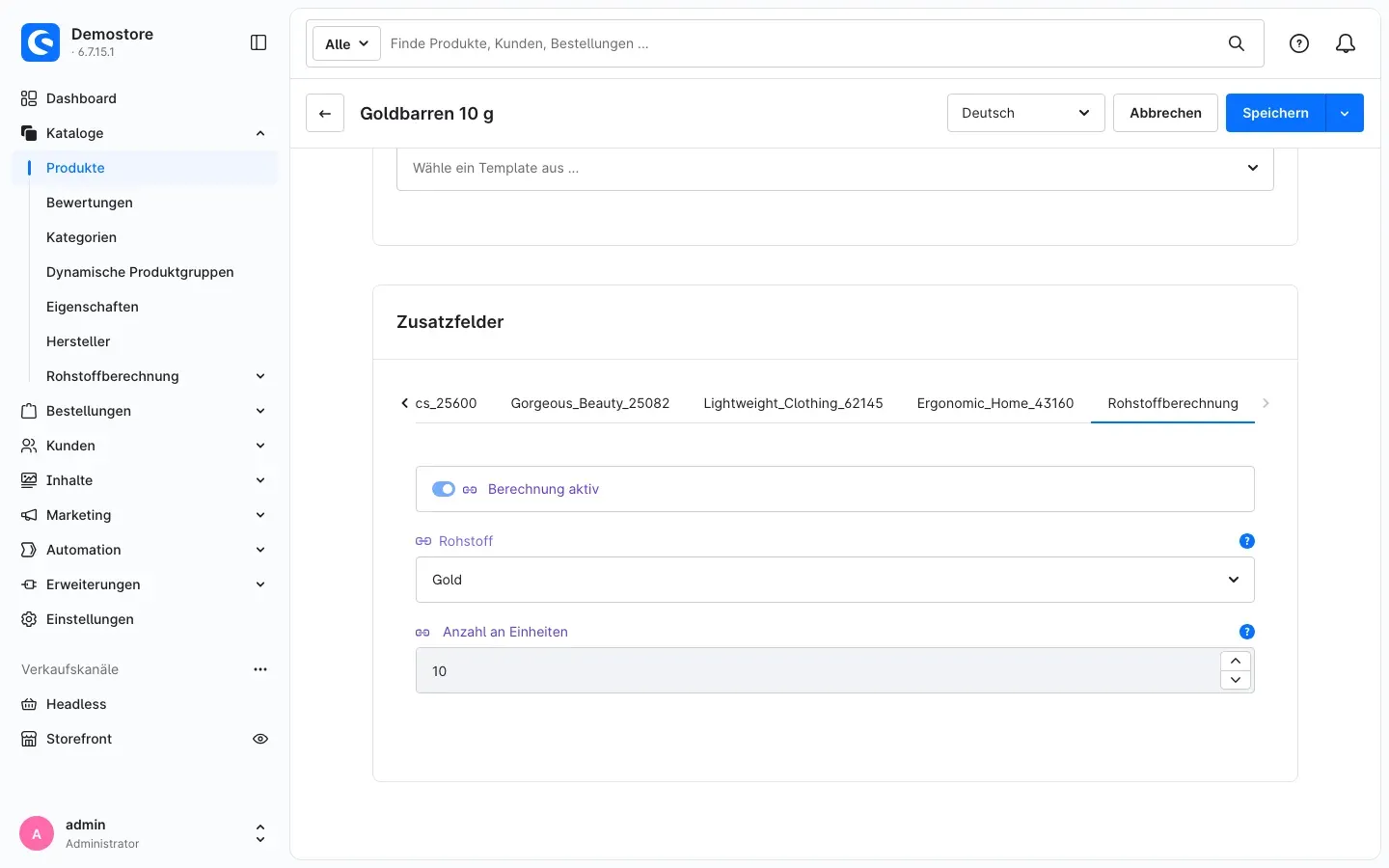Click the global search input field
Image resolution: width=1389 pixels, height=868 pixels.
(x=801, y=43)
